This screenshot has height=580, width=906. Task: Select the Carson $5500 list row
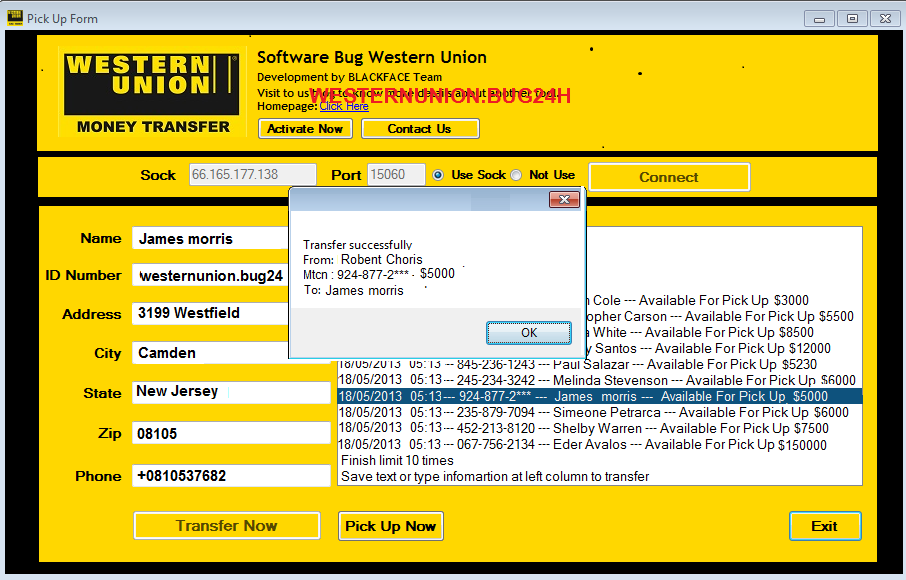[x=724, y=317]
